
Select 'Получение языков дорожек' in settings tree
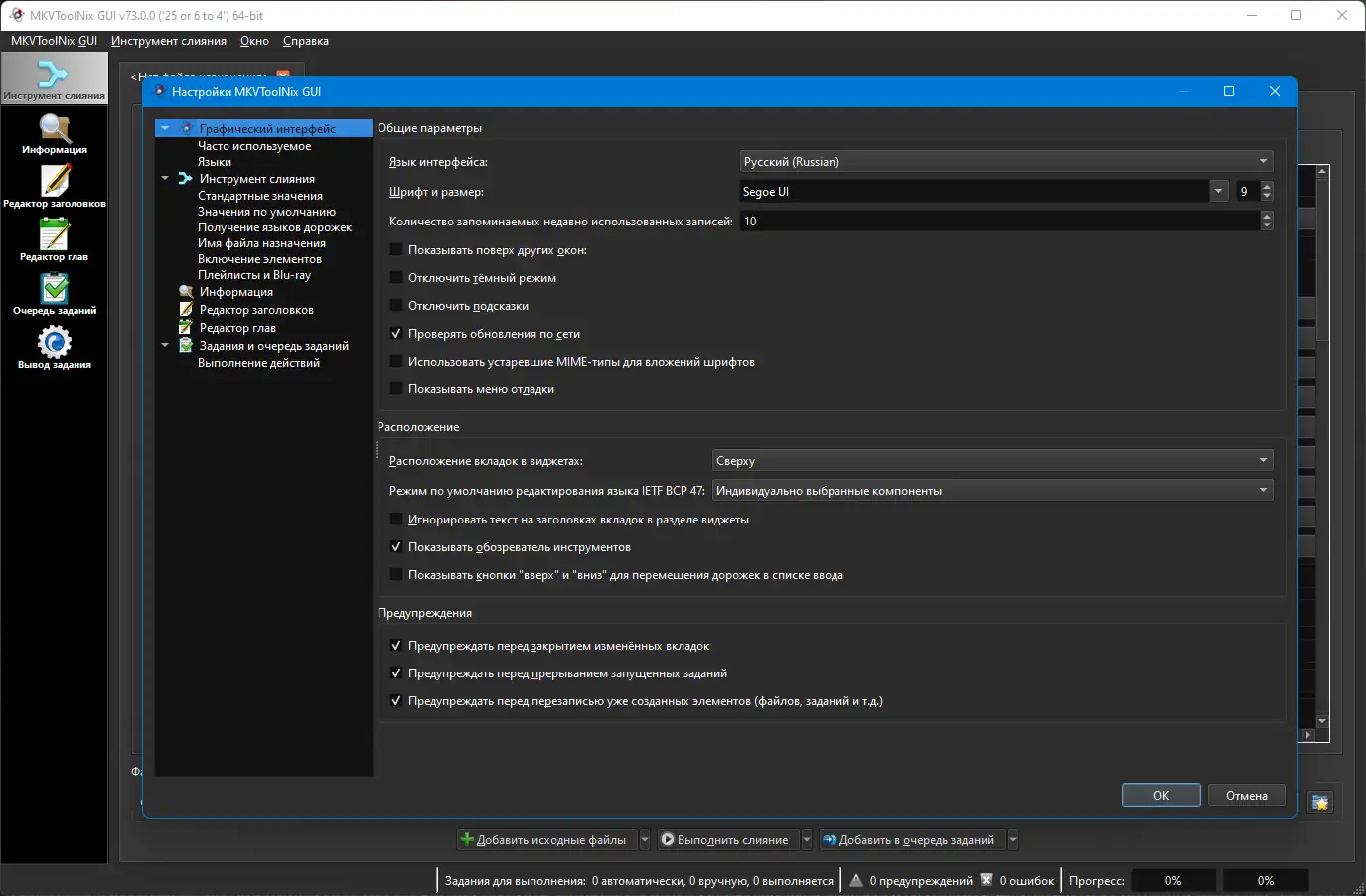click(275, 227)
